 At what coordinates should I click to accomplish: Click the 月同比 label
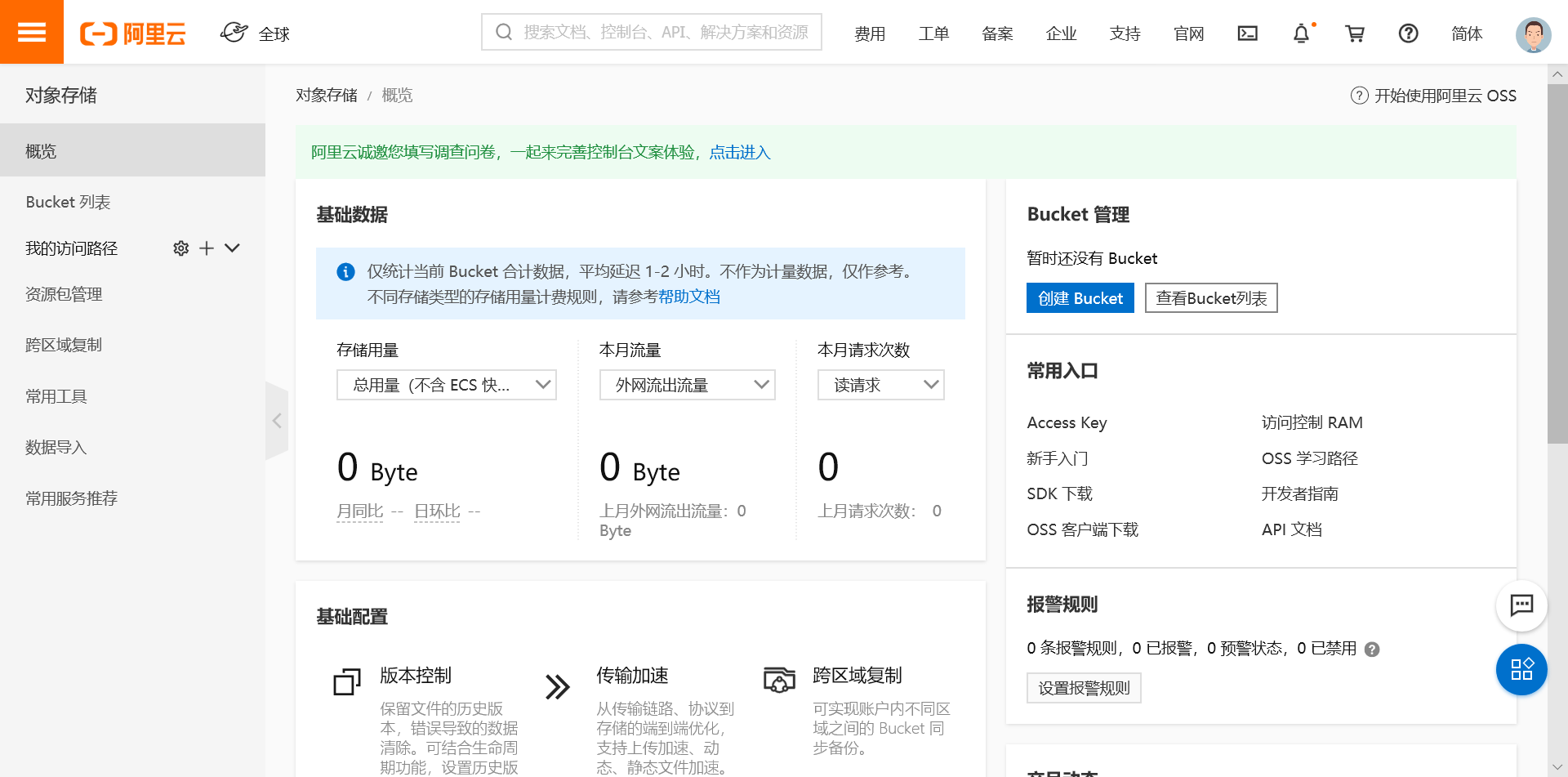pos(359,511)
